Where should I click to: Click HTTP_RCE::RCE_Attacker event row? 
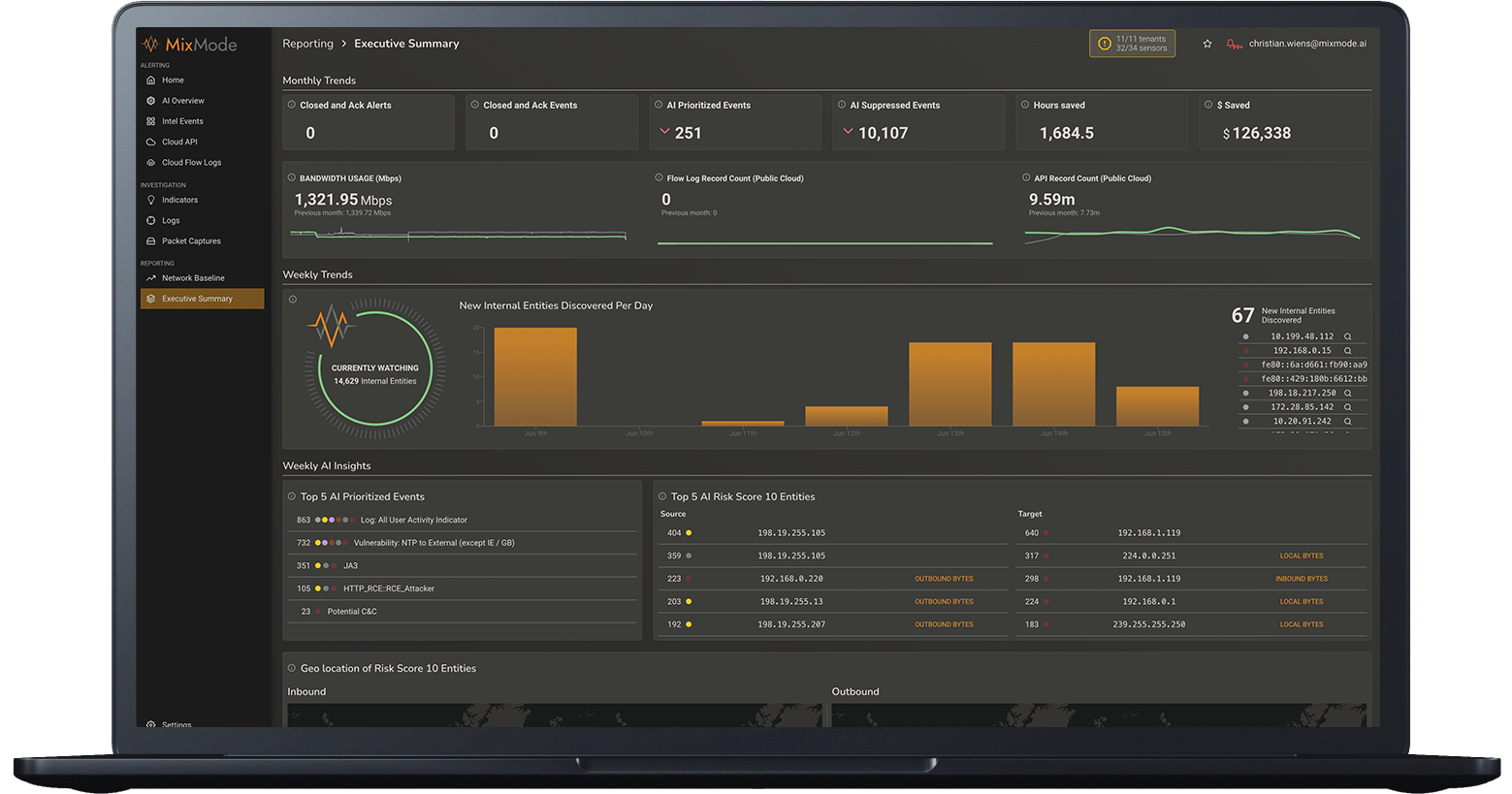(462, 588)
